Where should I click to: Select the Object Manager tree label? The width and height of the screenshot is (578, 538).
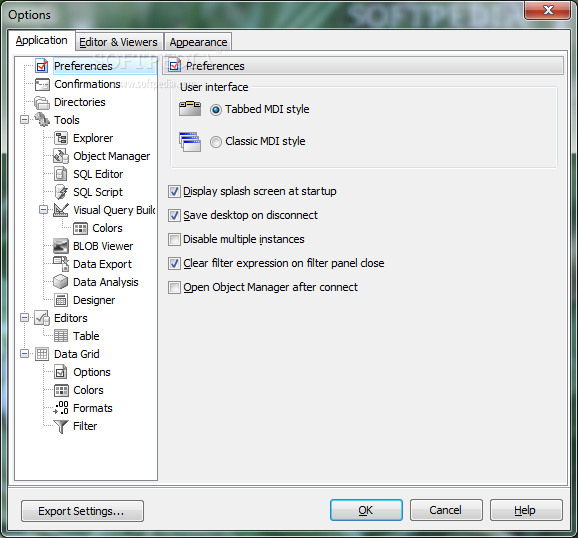pyautogui.click(x=112, y=156)
